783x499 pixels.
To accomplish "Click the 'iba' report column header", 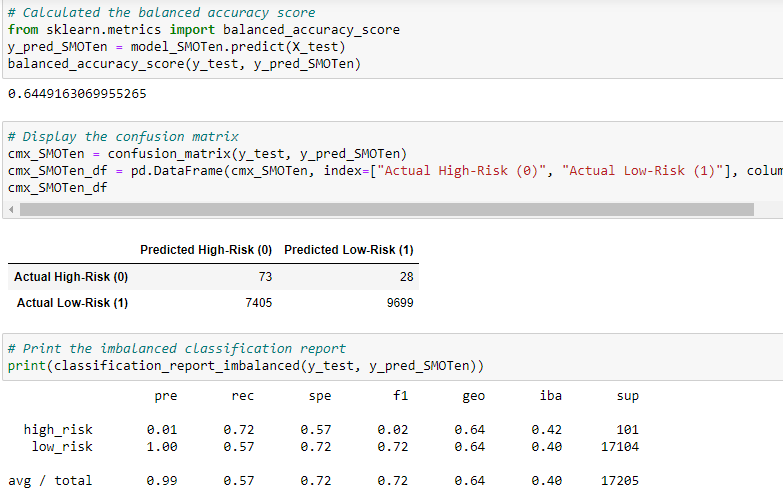I will pos(551,396).
